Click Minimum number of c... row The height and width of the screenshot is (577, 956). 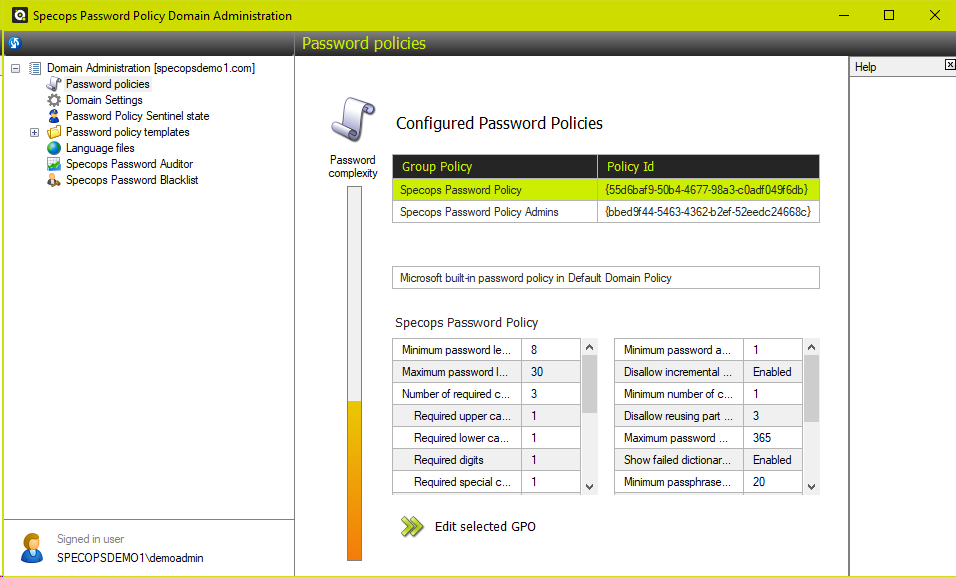click(x=708, y=393)
